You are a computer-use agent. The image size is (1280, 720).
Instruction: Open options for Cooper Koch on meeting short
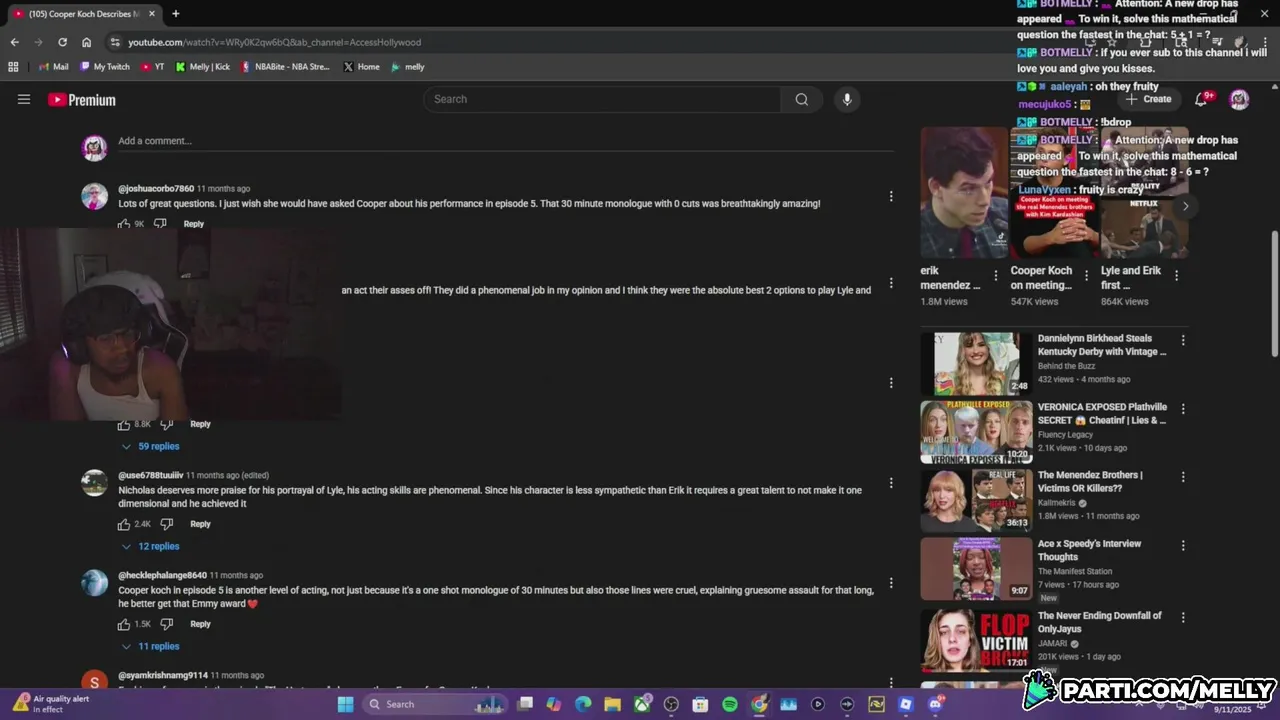tap(1085, 276)
